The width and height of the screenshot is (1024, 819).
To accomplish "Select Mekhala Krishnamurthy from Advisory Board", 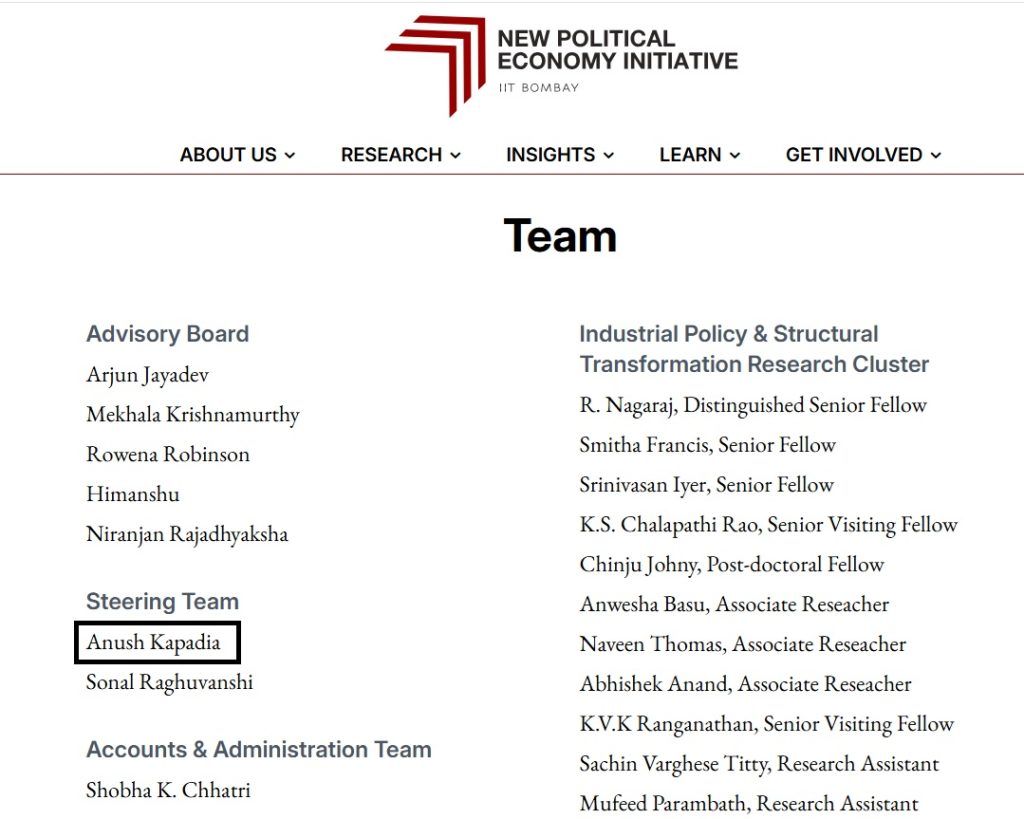I will pyautogui.click(x=192, y=414).
